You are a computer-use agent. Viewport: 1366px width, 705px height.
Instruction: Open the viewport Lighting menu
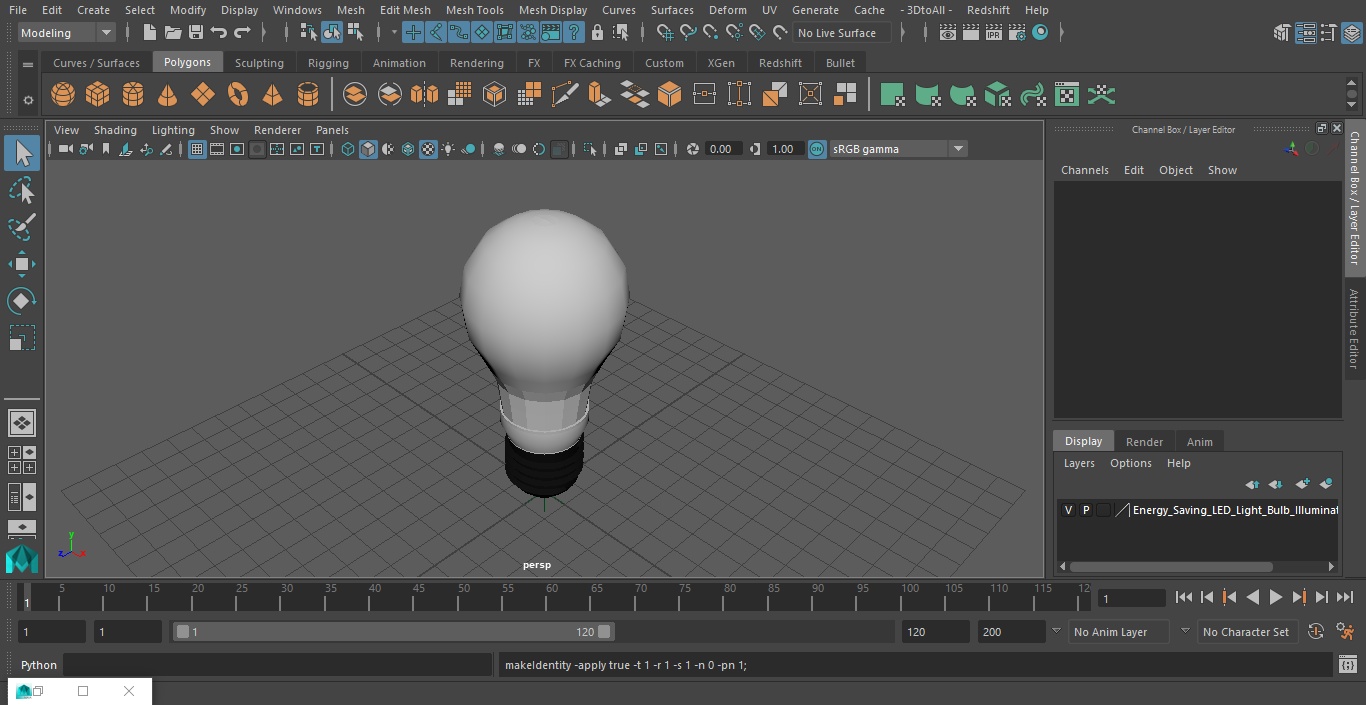pyautogui.click(x=173, y=130)
